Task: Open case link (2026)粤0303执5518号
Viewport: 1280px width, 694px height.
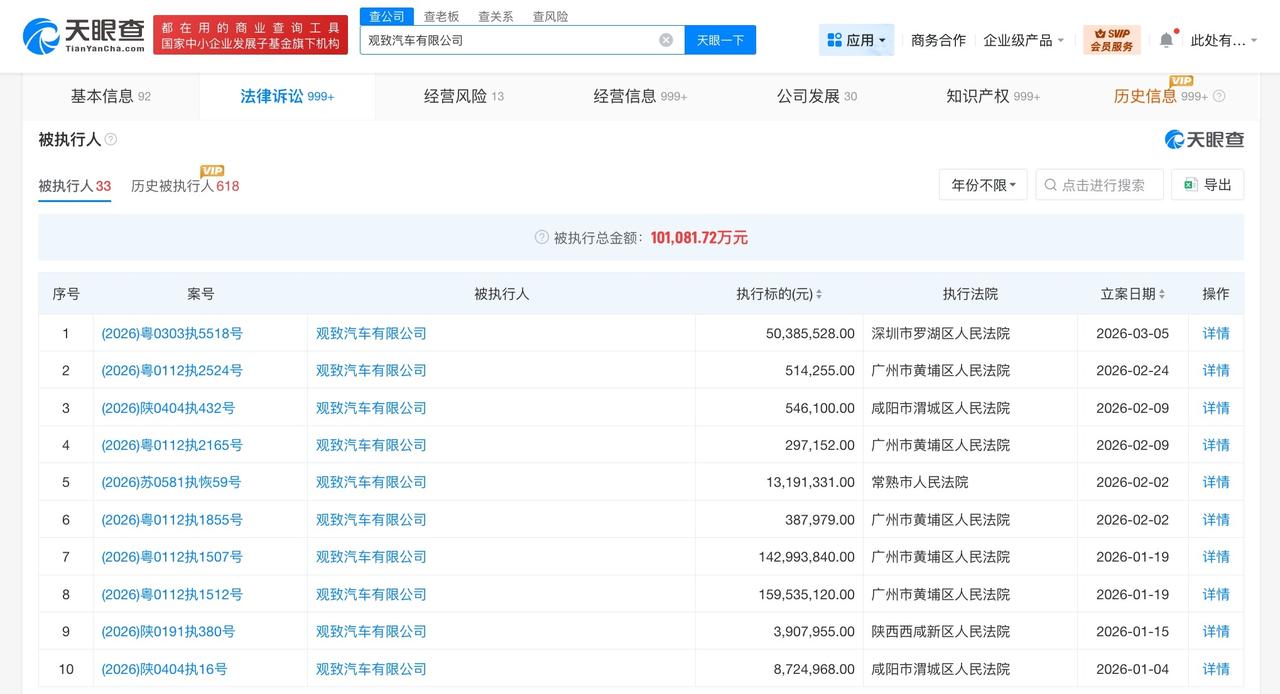Action: (171, 333)
